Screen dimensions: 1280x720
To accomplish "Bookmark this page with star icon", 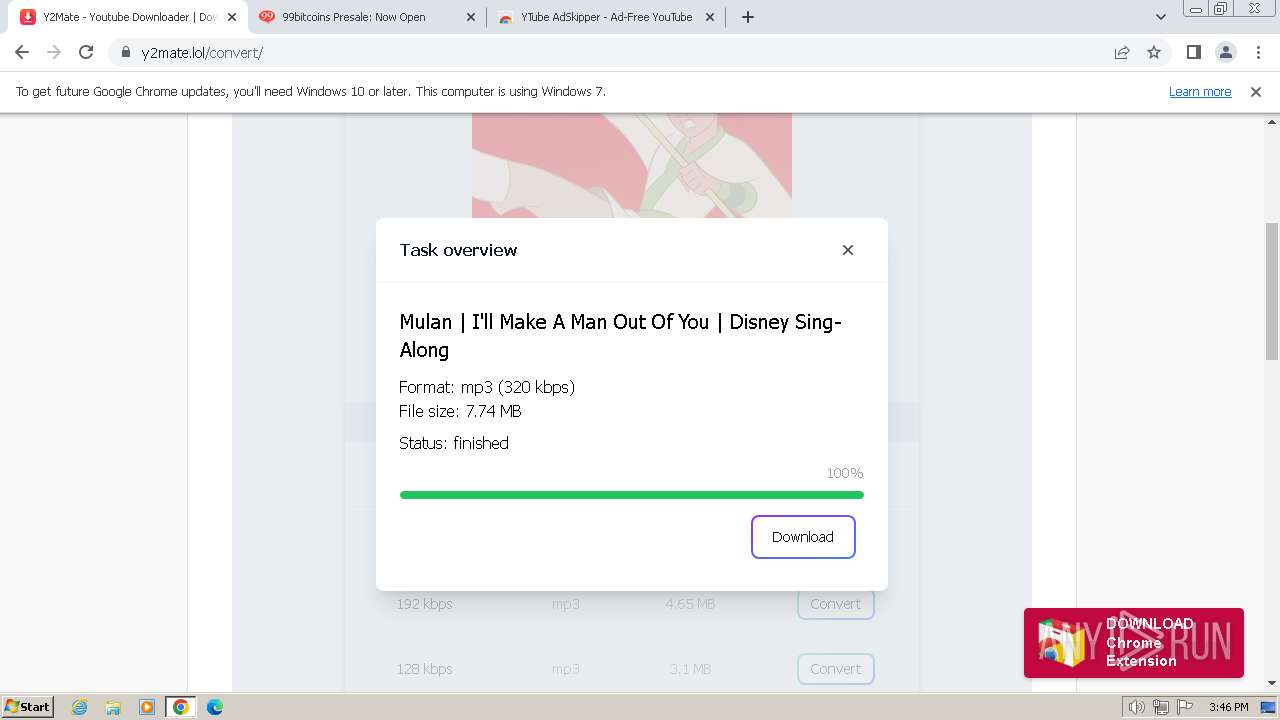I will (x=1154, y=53).
